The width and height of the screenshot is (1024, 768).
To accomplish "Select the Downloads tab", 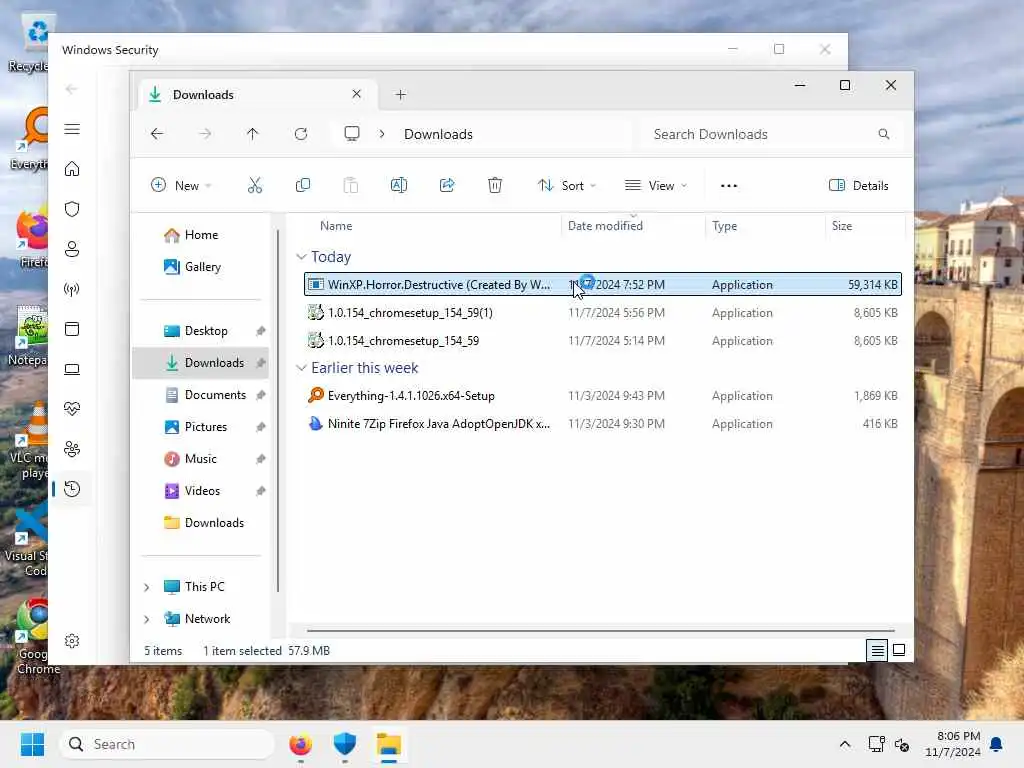I will (x=255, y=95).
